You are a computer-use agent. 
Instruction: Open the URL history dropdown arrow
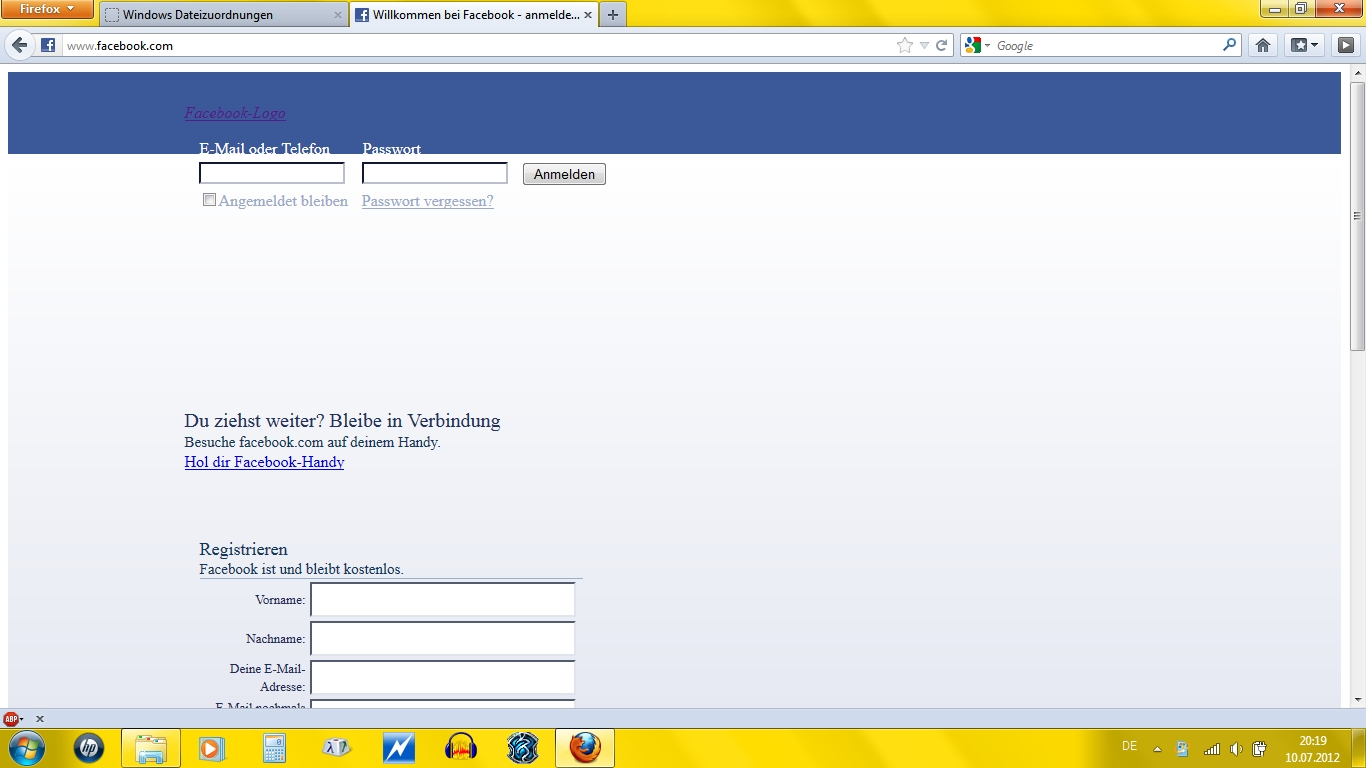[x=925, y=46]
